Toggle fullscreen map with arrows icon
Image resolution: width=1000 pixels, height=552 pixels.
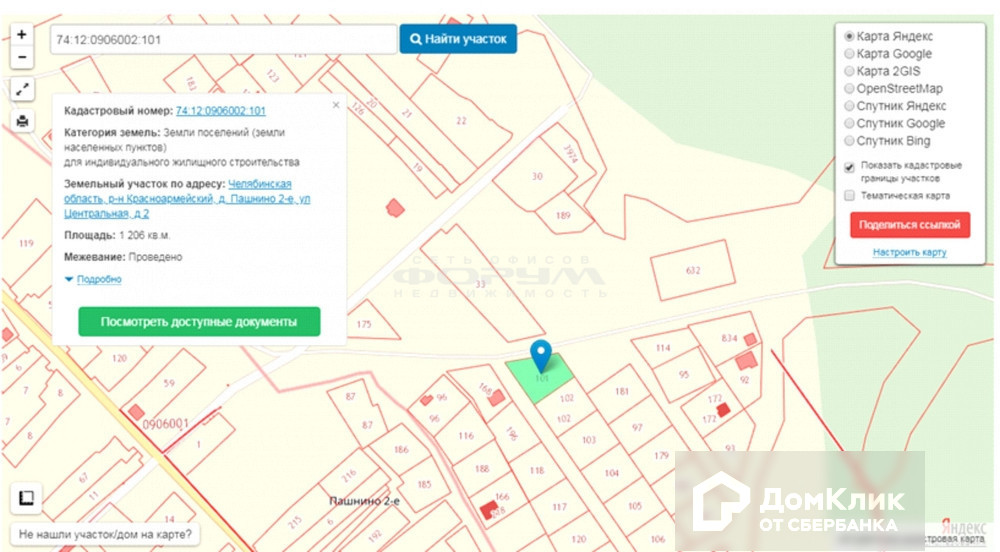[x=22, y=89]
